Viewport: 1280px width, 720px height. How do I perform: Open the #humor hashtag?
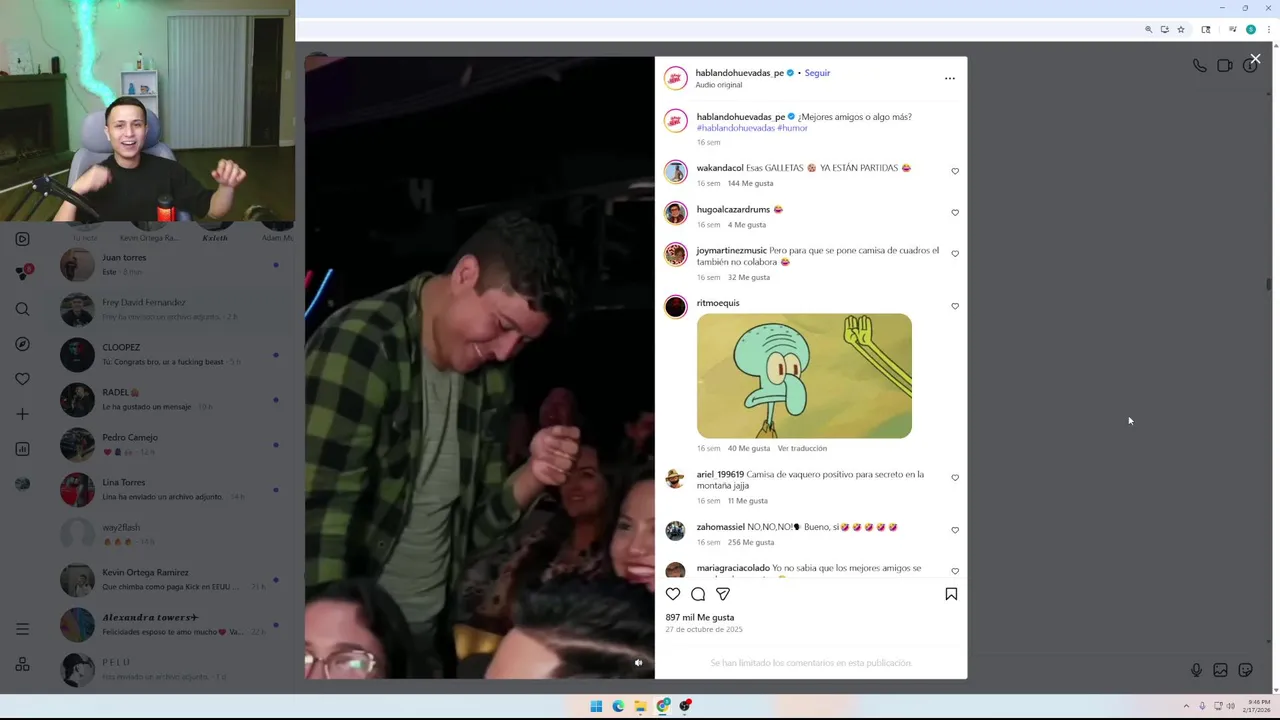[x=793, y=128]
